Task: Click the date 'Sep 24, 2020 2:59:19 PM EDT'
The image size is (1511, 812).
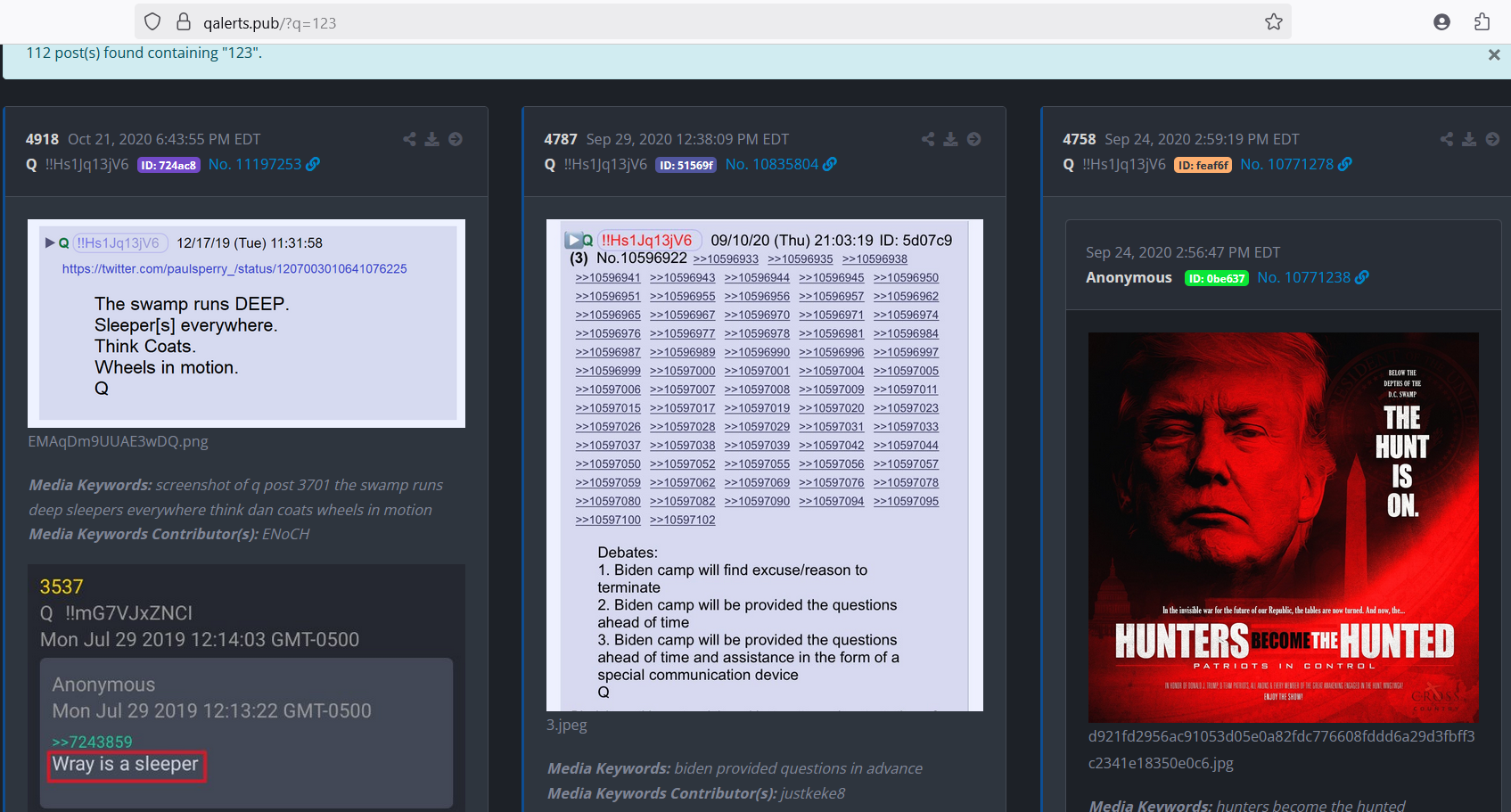Action: (x=1203, y=139)
